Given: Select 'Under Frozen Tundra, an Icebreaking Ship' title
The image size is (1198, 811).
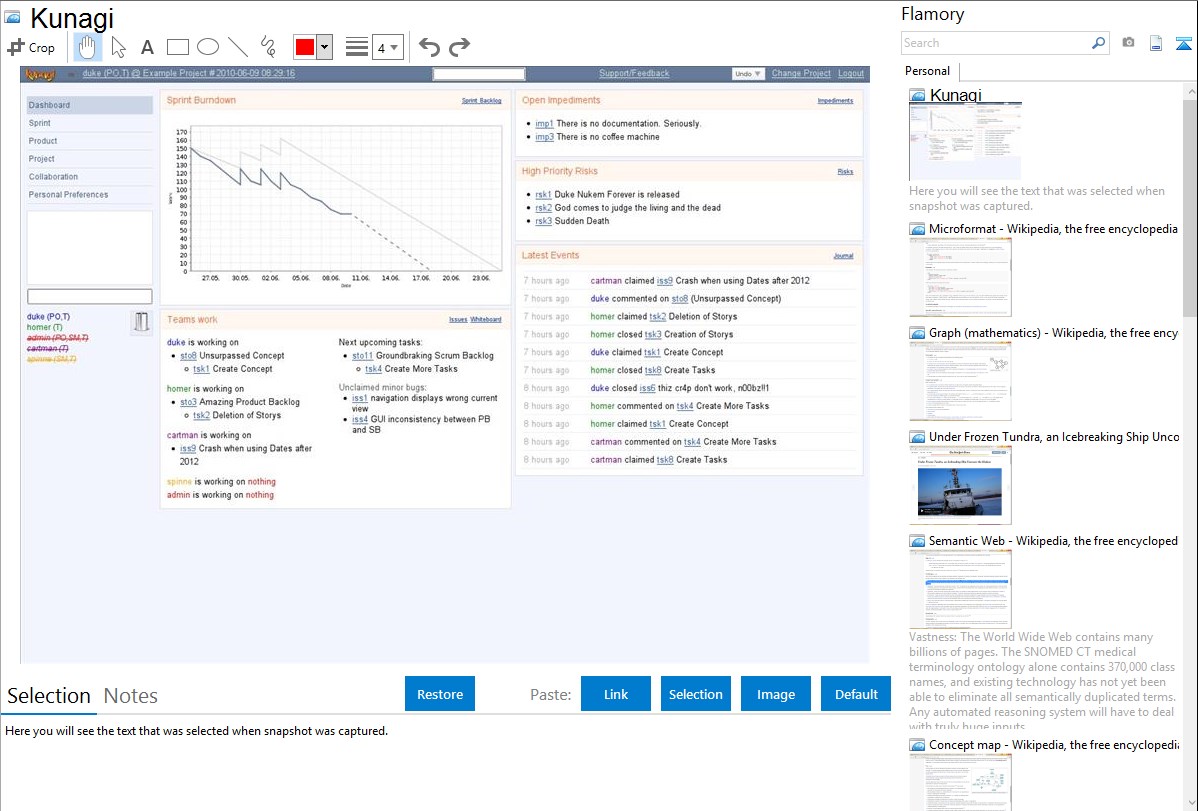Looking at the screenshot, I should 1054,436.
